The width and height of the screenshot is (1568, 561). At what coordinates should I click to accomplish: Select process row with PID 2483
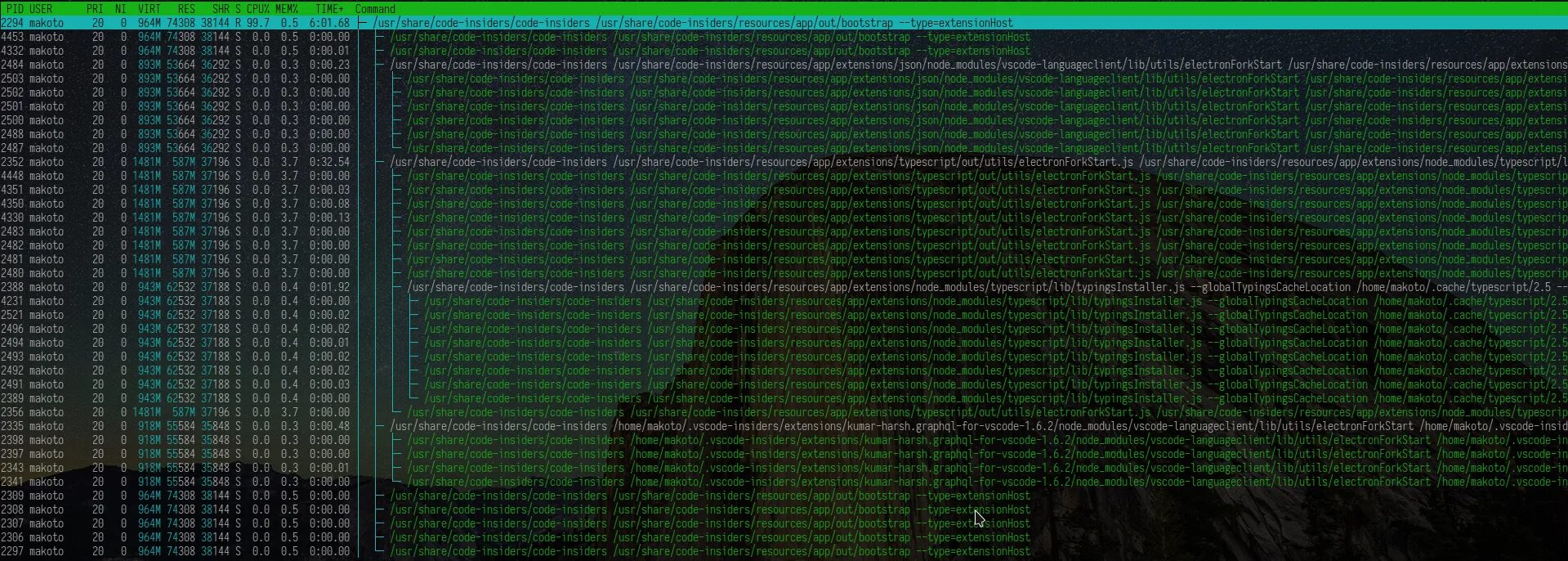784,231
